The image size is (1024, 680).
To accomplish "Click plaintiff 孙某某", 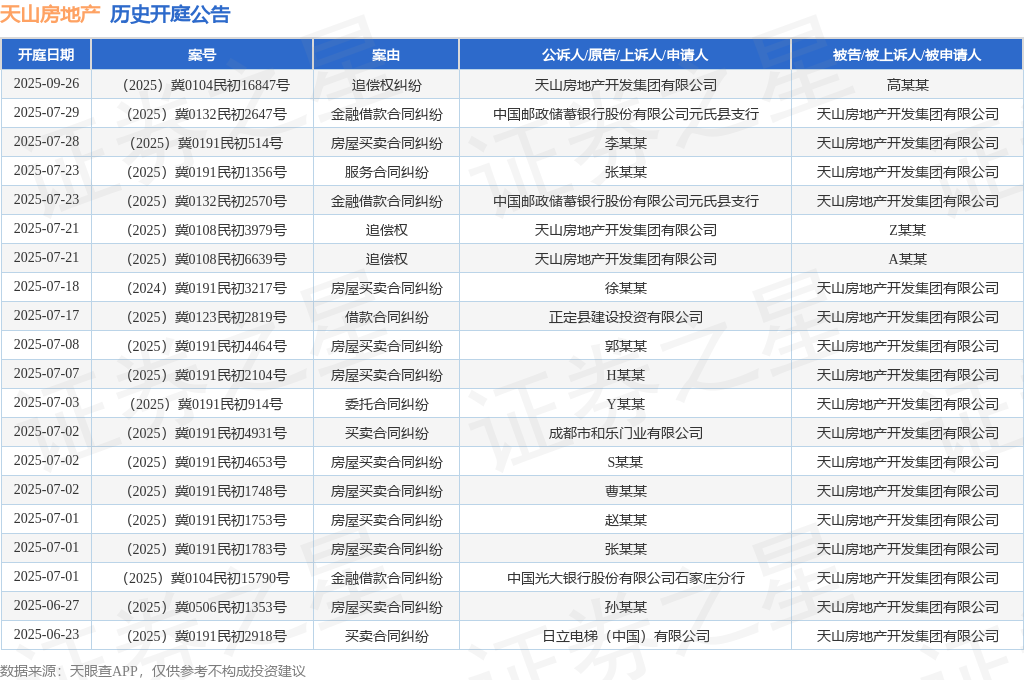I will [x=626, y=607].
